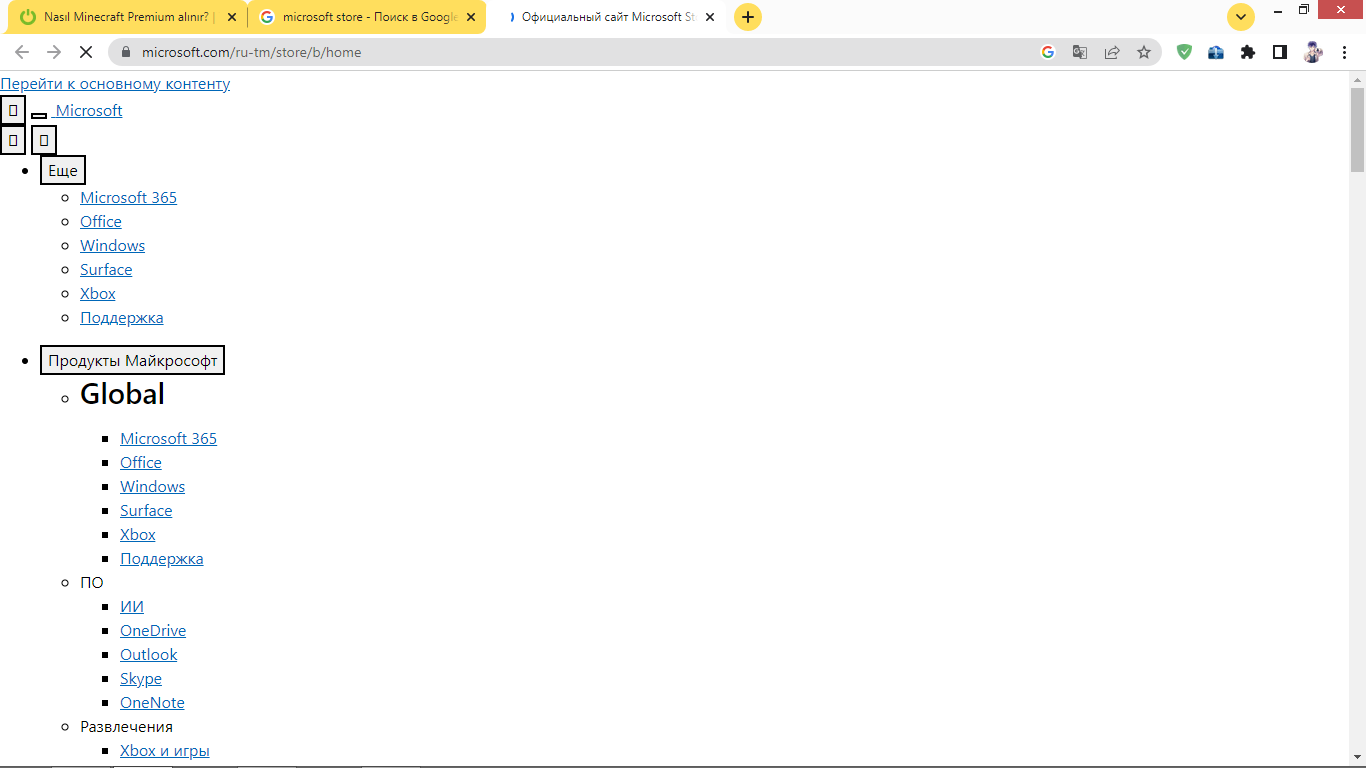The image size is (1366, 768).
Task: Open the Extensions puzzle piece menu
Action: (1248, 52)
